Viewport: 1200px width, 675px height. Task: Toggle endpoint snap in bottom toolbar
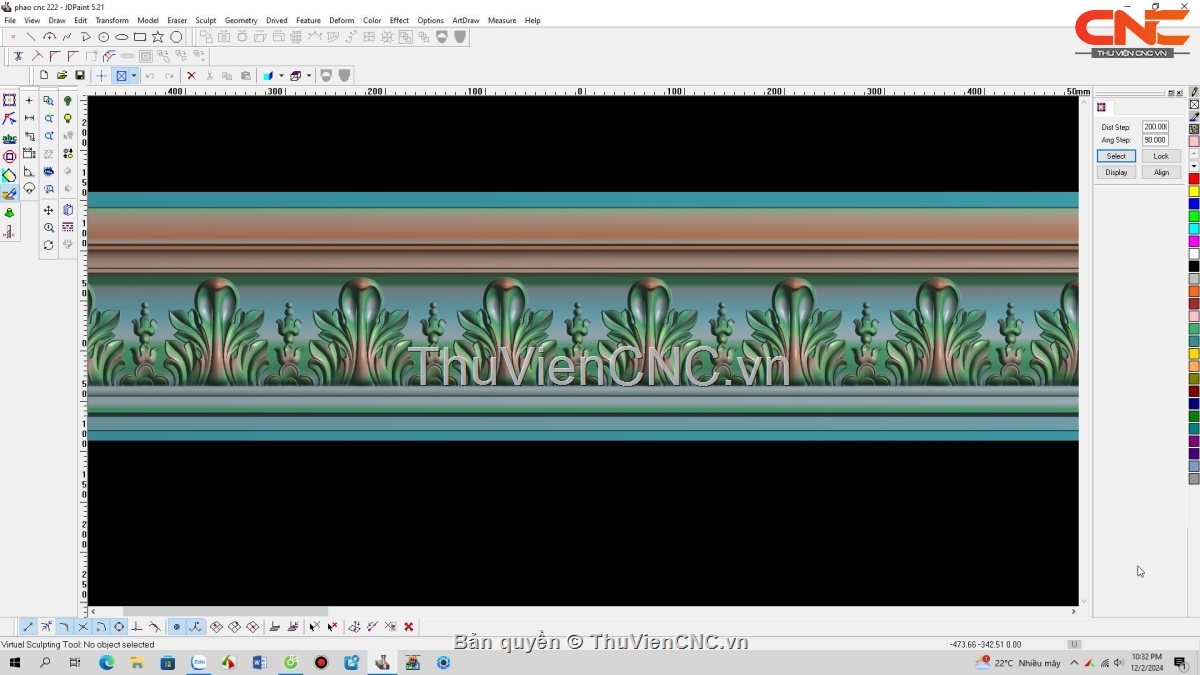28,627
